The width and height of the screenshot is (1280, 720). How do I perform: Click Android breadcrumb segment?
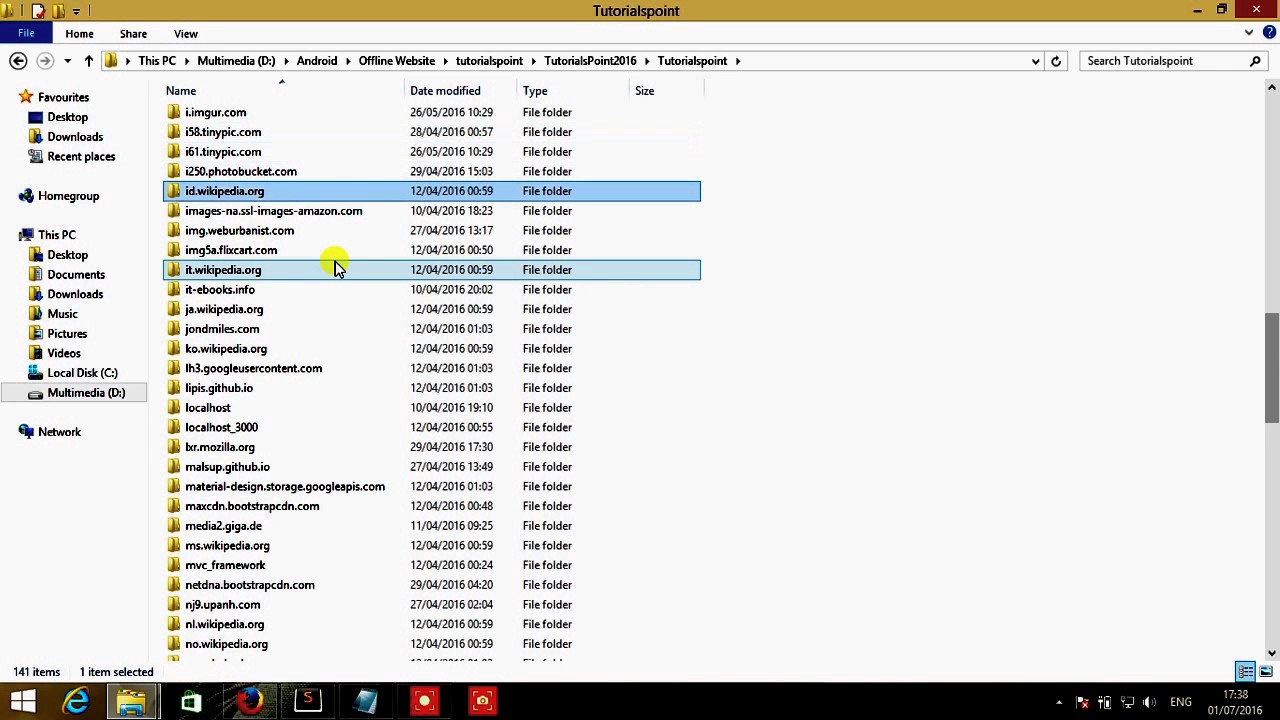[317, 61]
